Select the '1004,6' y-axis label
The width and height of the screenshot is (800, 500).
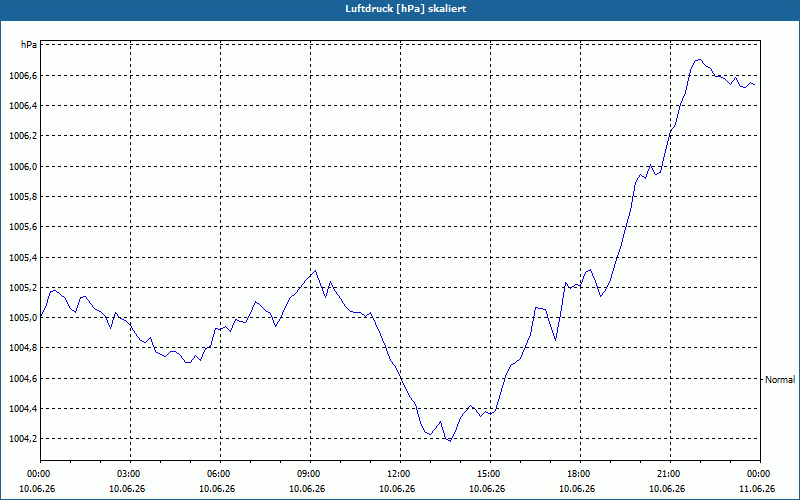[23, 379]
